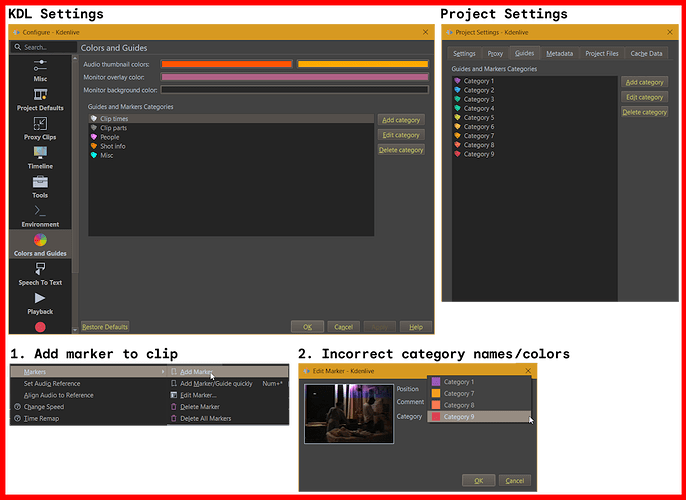Select Colors and Guides sidebar section

[40, 245]
